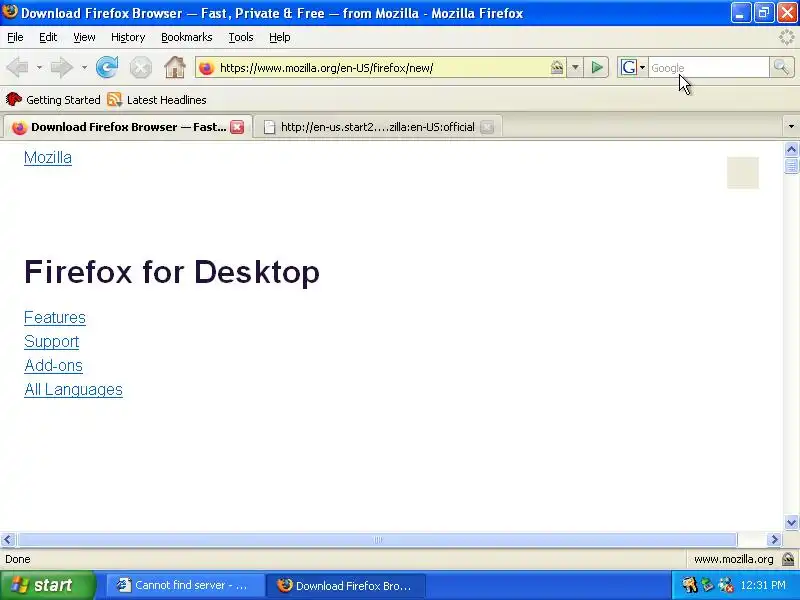Expand the address bar URL history dropdown

click(575, 67)
